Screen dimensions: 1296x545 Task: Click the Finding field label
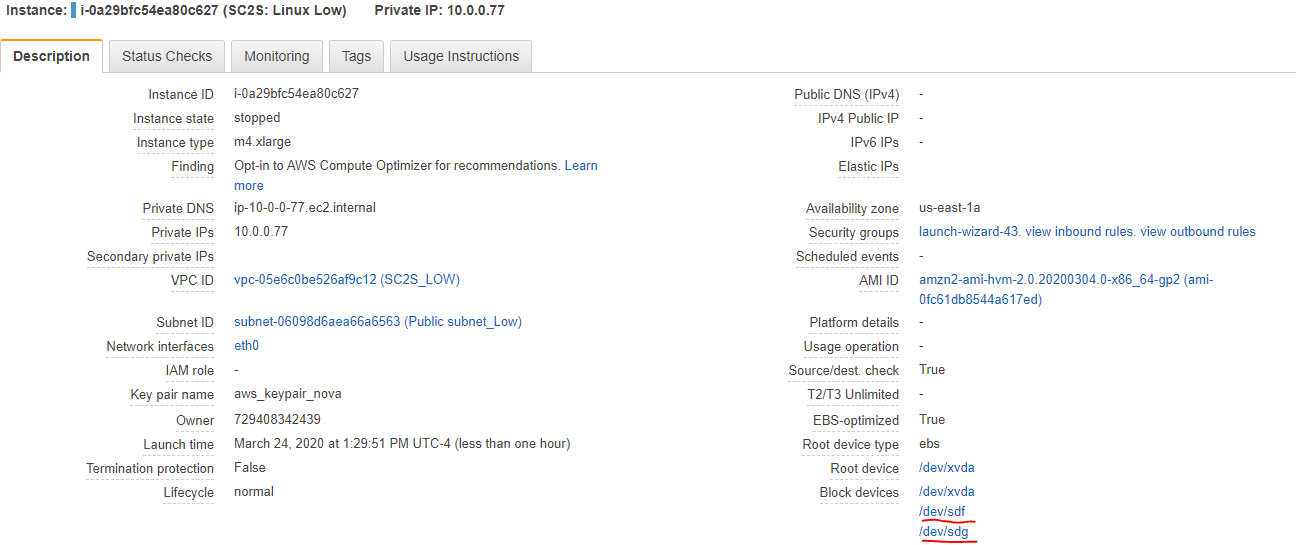[x=192, y=167]
